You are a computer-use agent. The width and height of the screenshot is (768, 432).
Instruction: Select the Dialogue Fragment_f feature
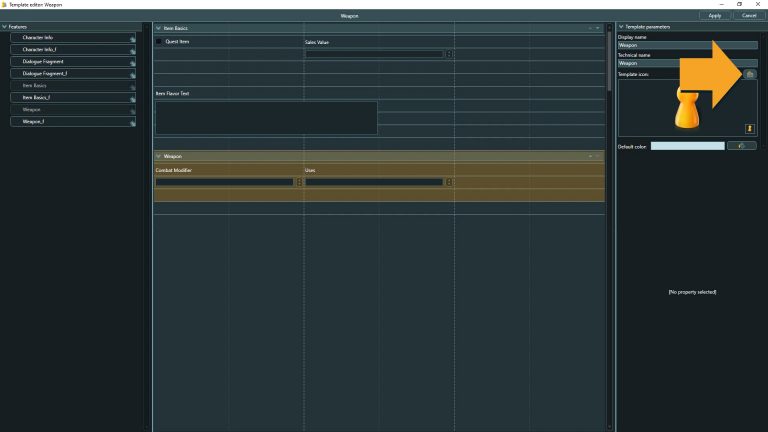pyautogui.click(x=73, y=73)
